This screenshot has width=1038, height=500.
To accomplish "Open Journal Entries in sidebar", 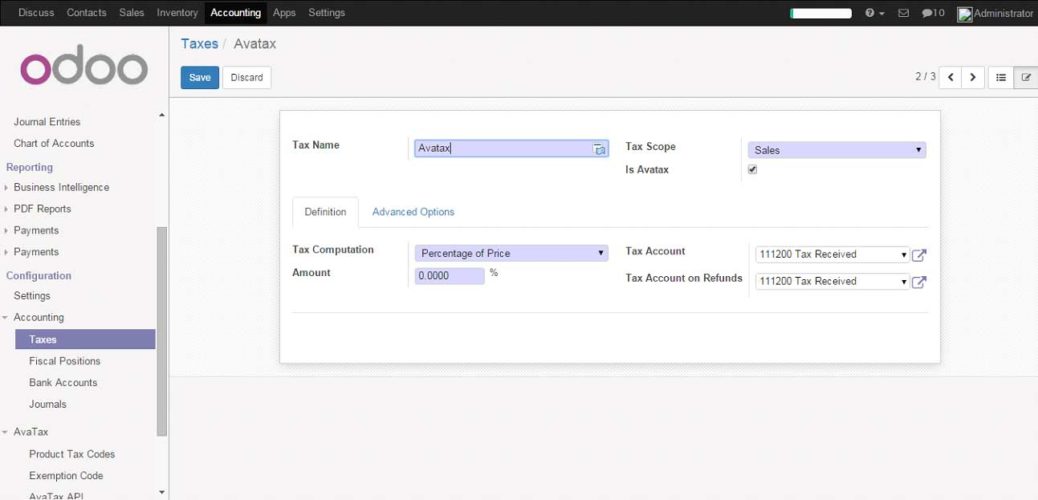I will pos(47,122).
